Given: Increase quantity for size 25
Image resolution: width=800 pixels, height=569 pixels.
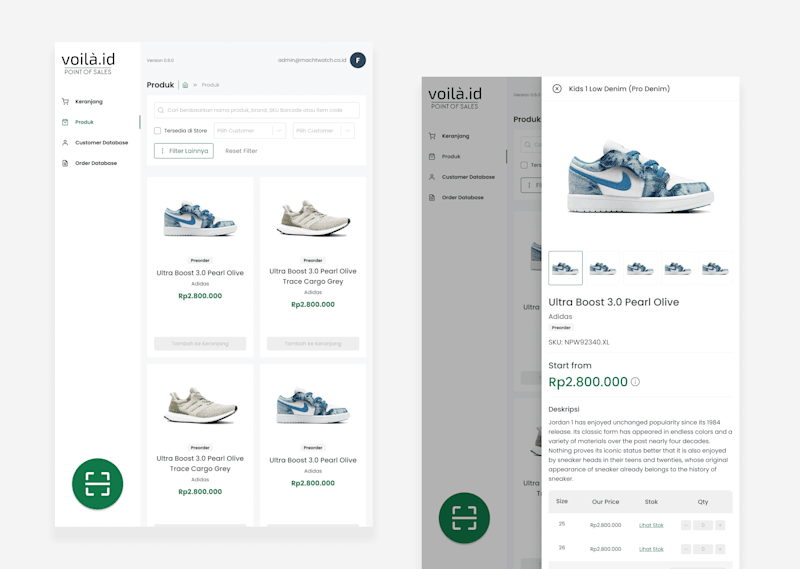Looking at the screenshot, I should pos(720,525).
